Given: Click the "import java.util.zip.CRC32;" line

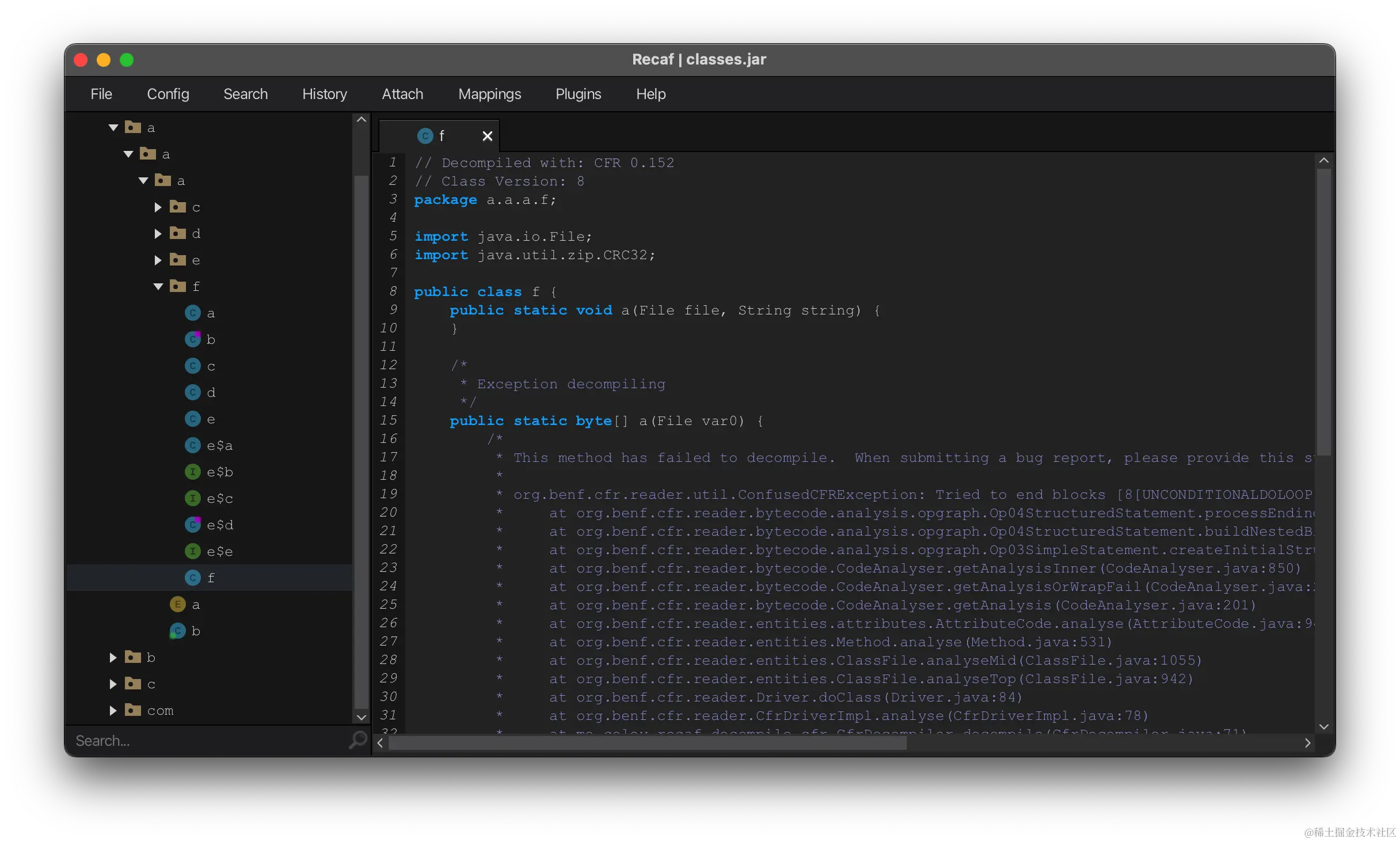Looking at the screenshot, I should point(535,255).
